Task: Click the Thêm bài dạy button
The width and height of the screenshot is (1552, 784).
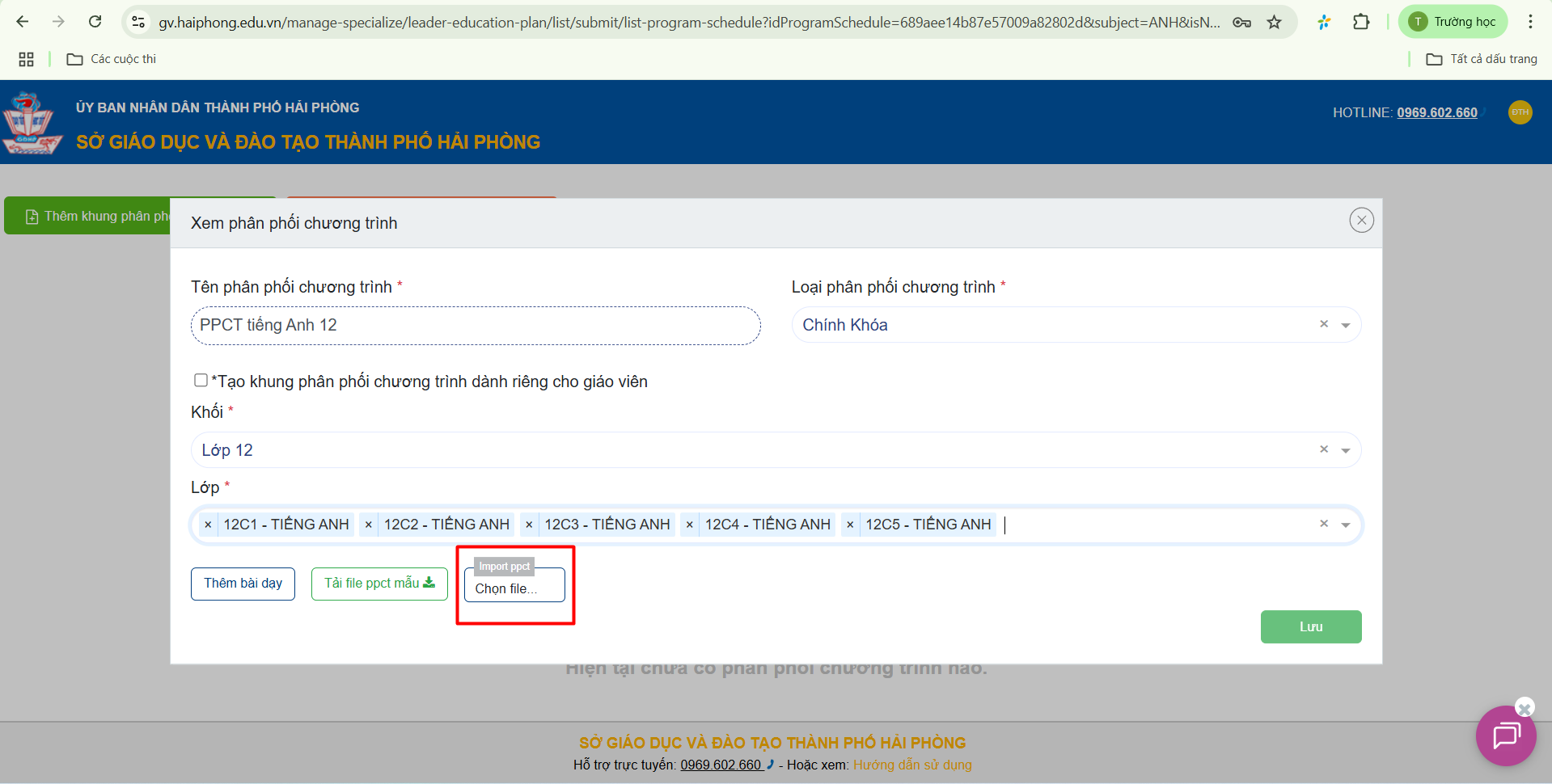Action: click(x=243, y=584)
